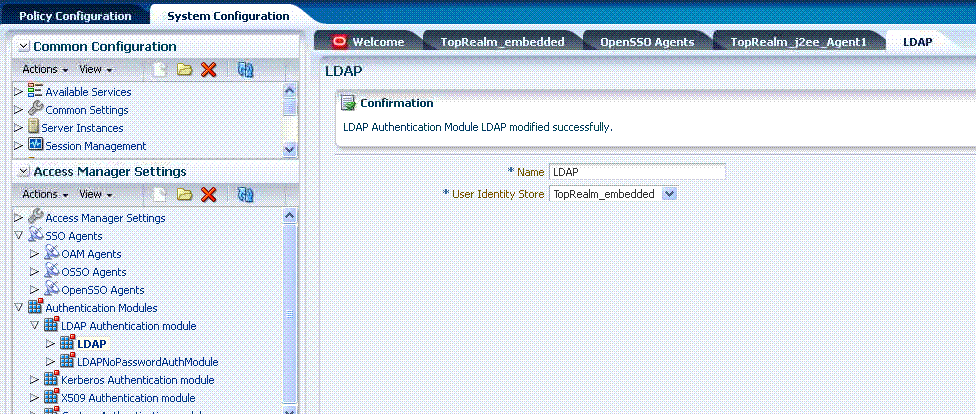Screen dimensions: 976x414
Task: Expand the Available Services node
Action: click(x=19, y=92)
